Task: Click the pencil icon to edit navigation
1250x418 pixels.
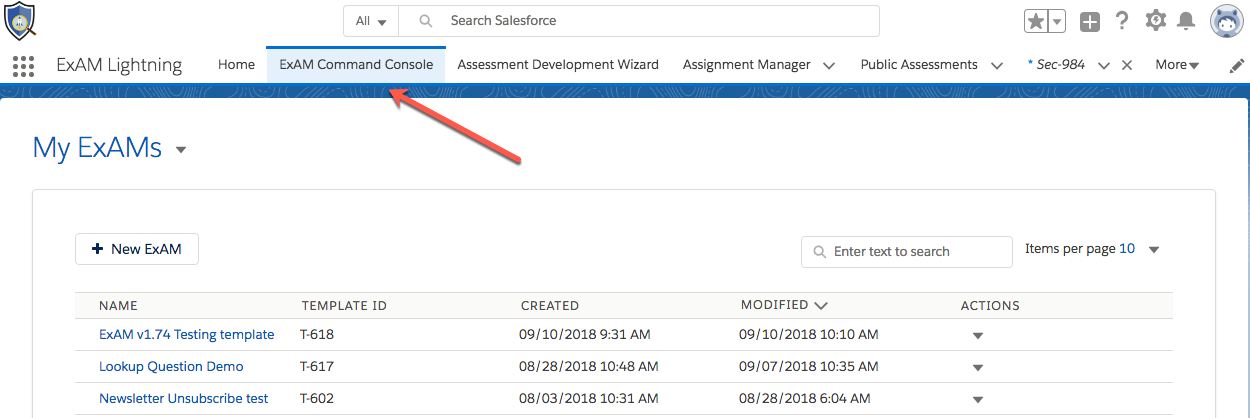Action: (1237, 65)
